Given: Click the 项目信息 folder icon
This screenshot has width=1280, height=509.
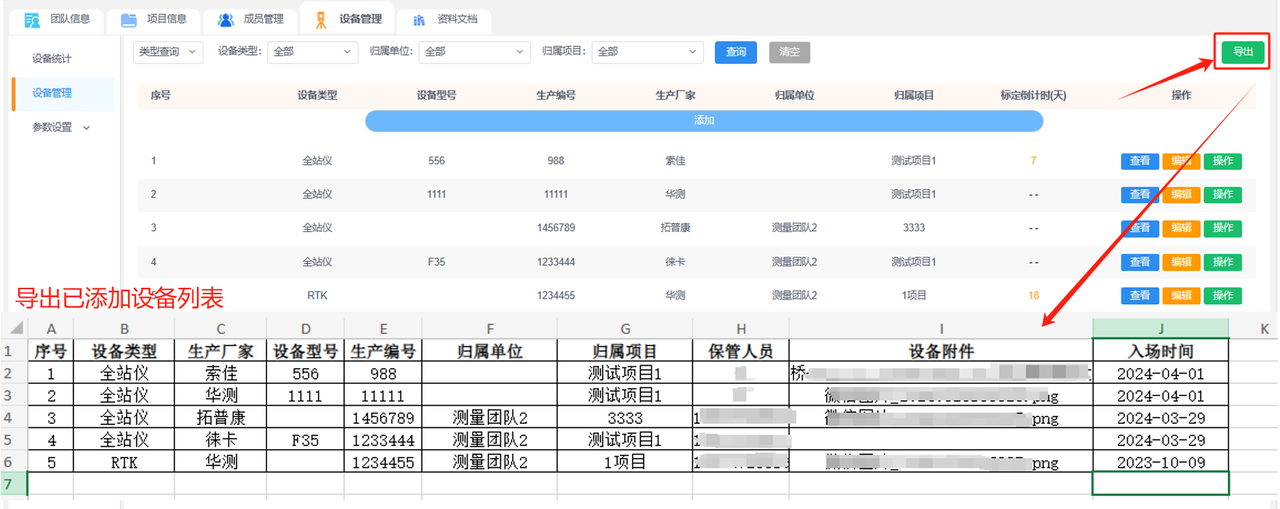Looking at the screenshot, I should [x=128, y=19].
